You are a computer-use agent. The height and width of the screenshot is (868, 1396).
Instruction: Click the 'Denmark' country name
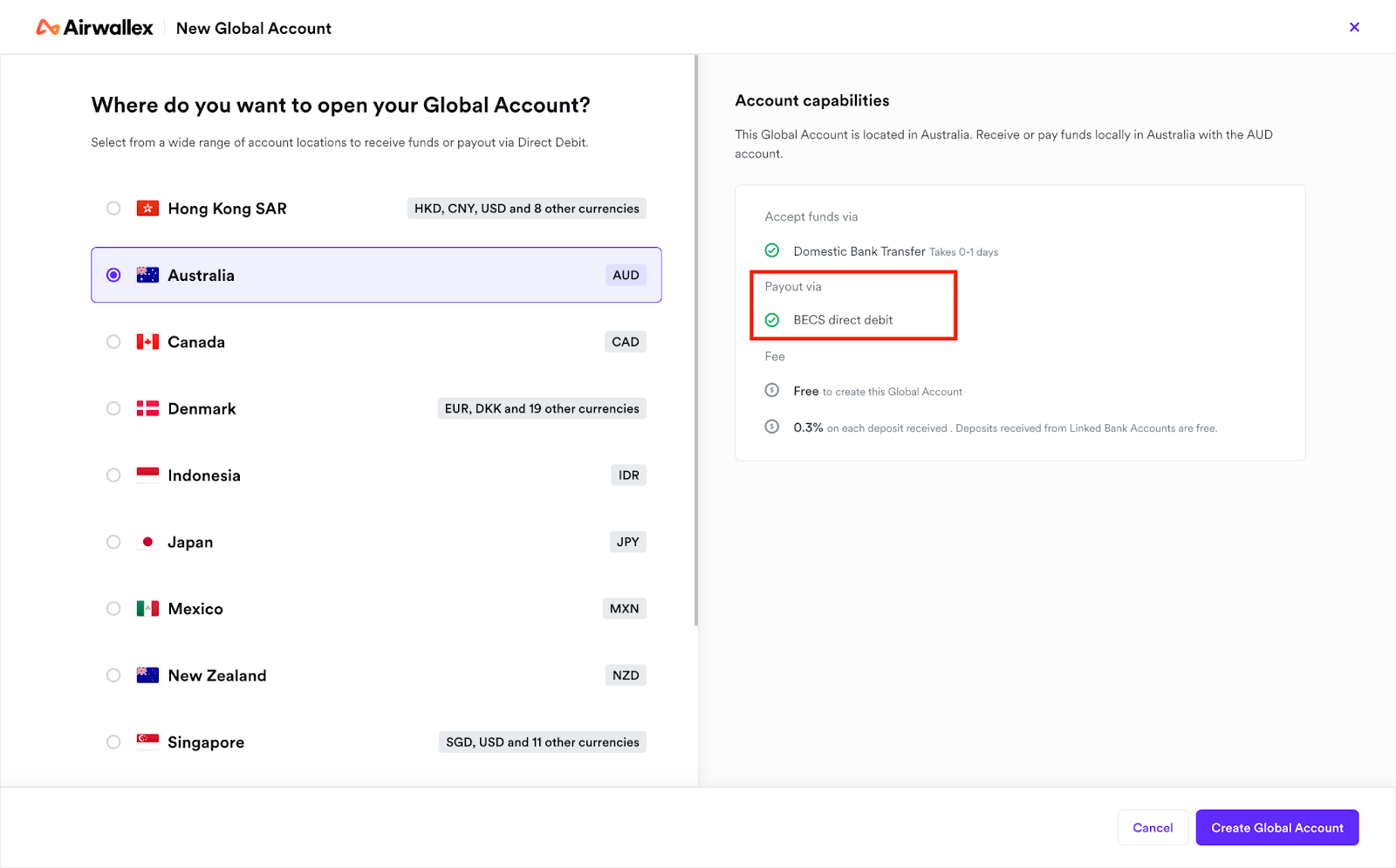click(x=202, y=408)
